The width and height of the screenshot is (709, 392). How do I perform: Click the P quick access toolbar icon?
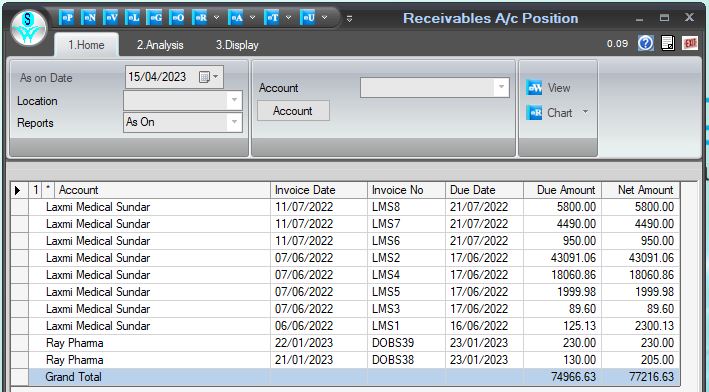pos(67,18)
